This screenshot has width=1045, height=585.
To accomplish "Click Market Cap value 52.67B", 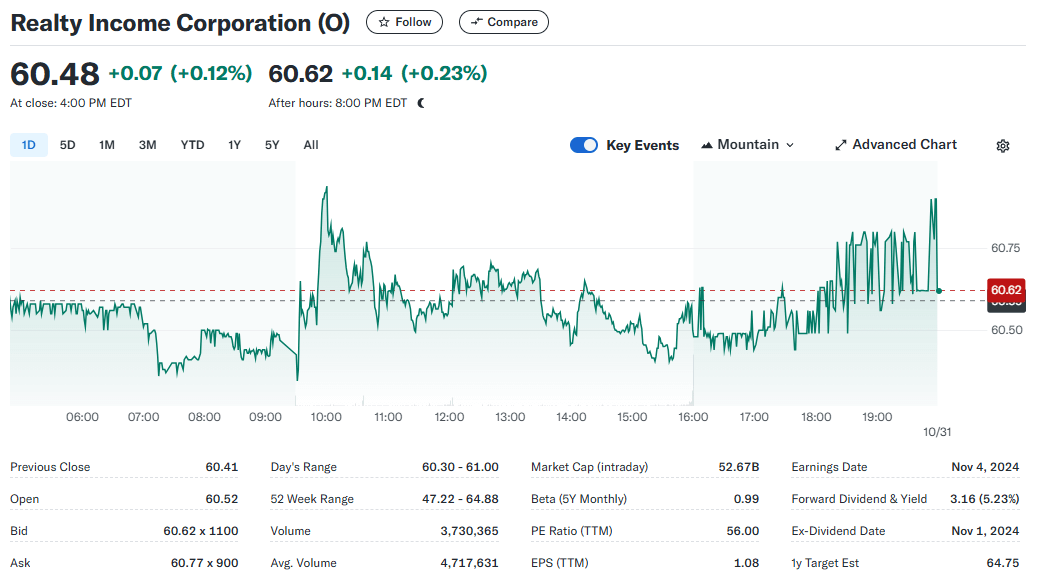I will [x=738, y=467].
